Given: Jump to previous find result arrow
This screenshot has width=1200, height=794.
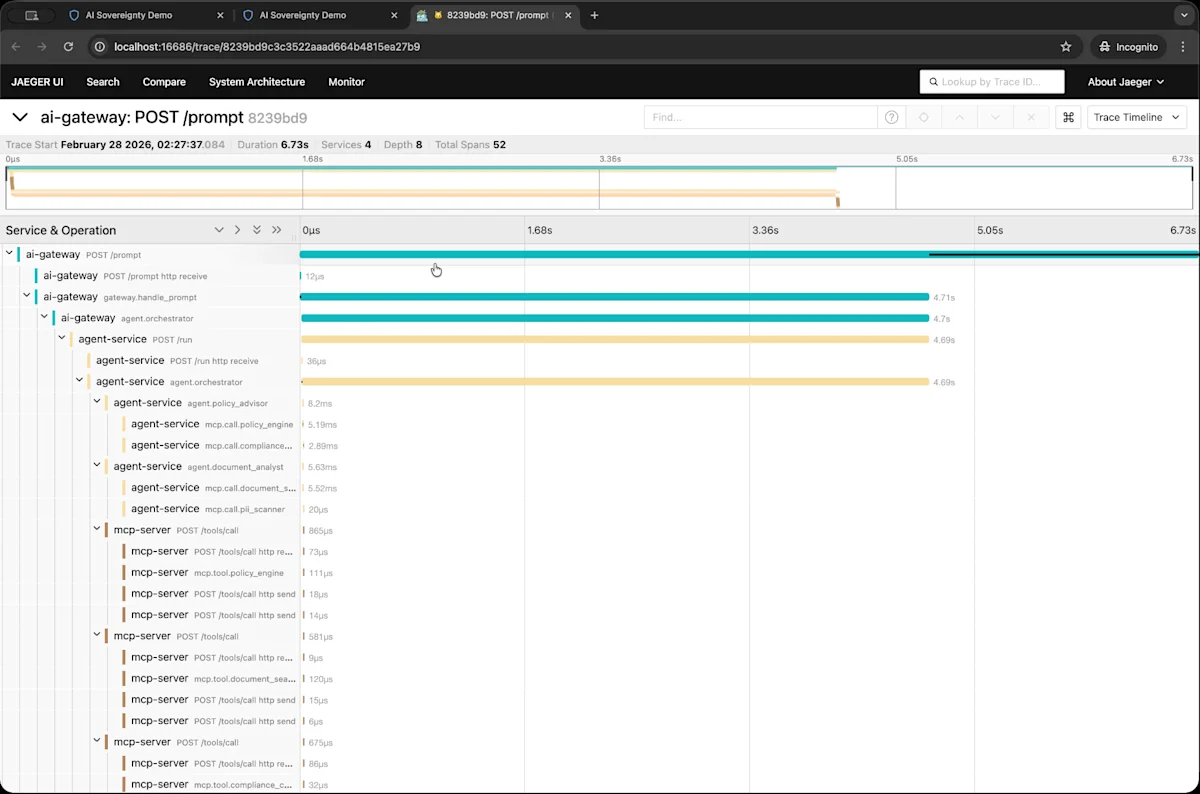Looking at the screenshot, I should (959, 117).
